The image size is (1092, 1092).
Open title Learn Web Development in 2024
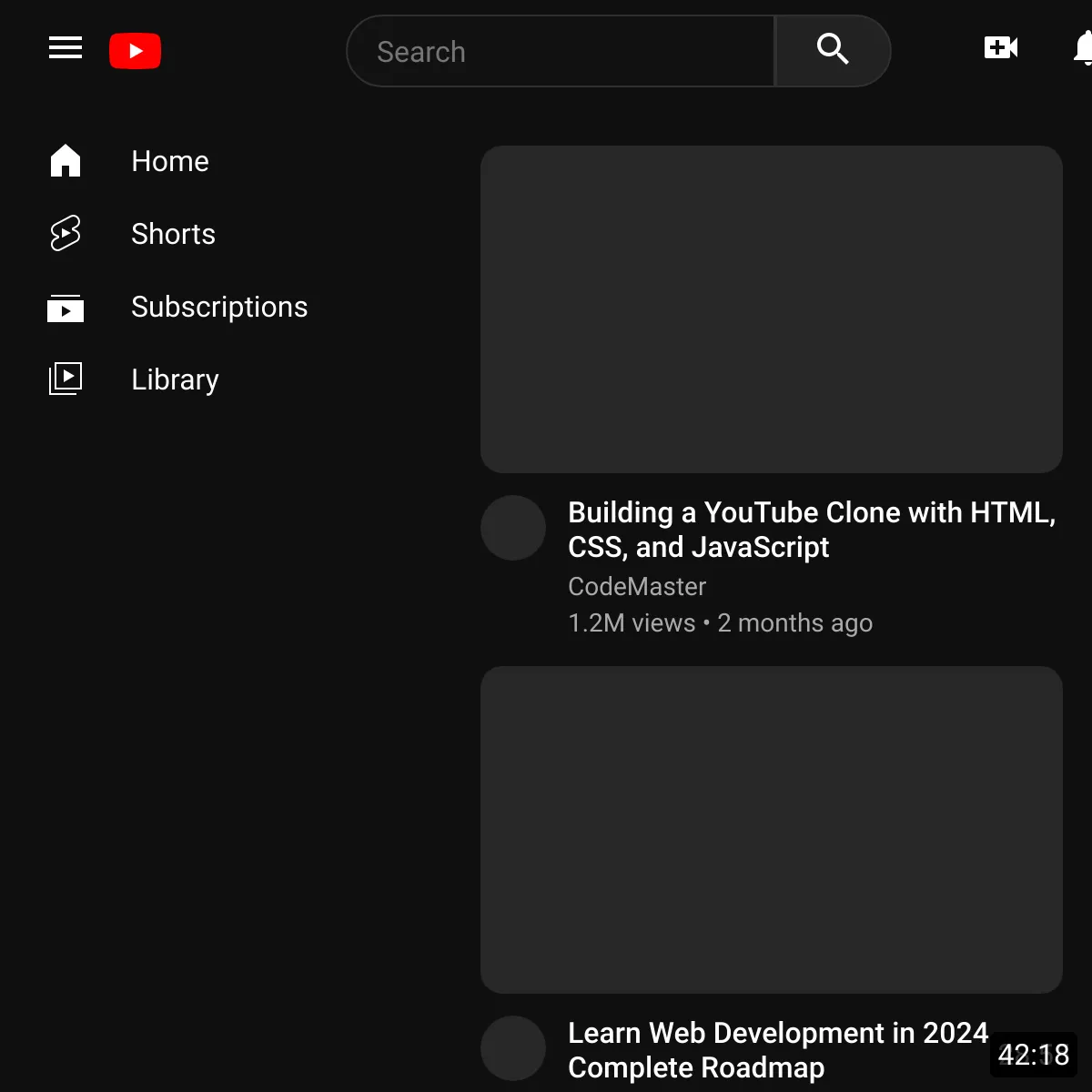pyautogui.click(x=778, y=1050)
